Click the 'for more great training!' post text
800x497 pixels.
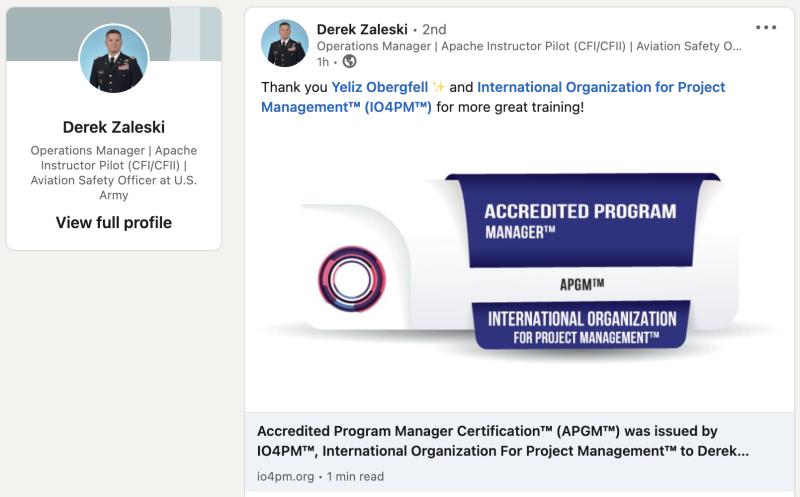[510, 107]
